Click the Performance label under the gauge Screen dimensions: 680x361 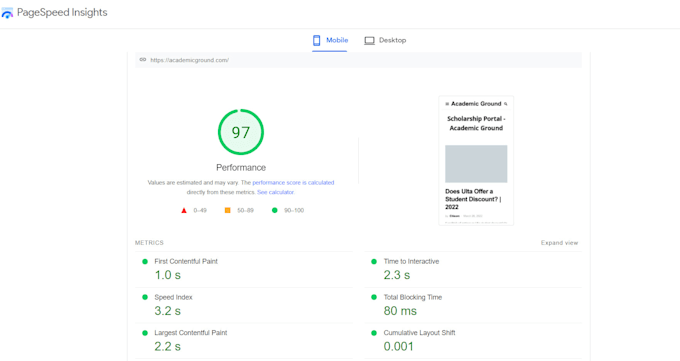click(x=241, y=167)
